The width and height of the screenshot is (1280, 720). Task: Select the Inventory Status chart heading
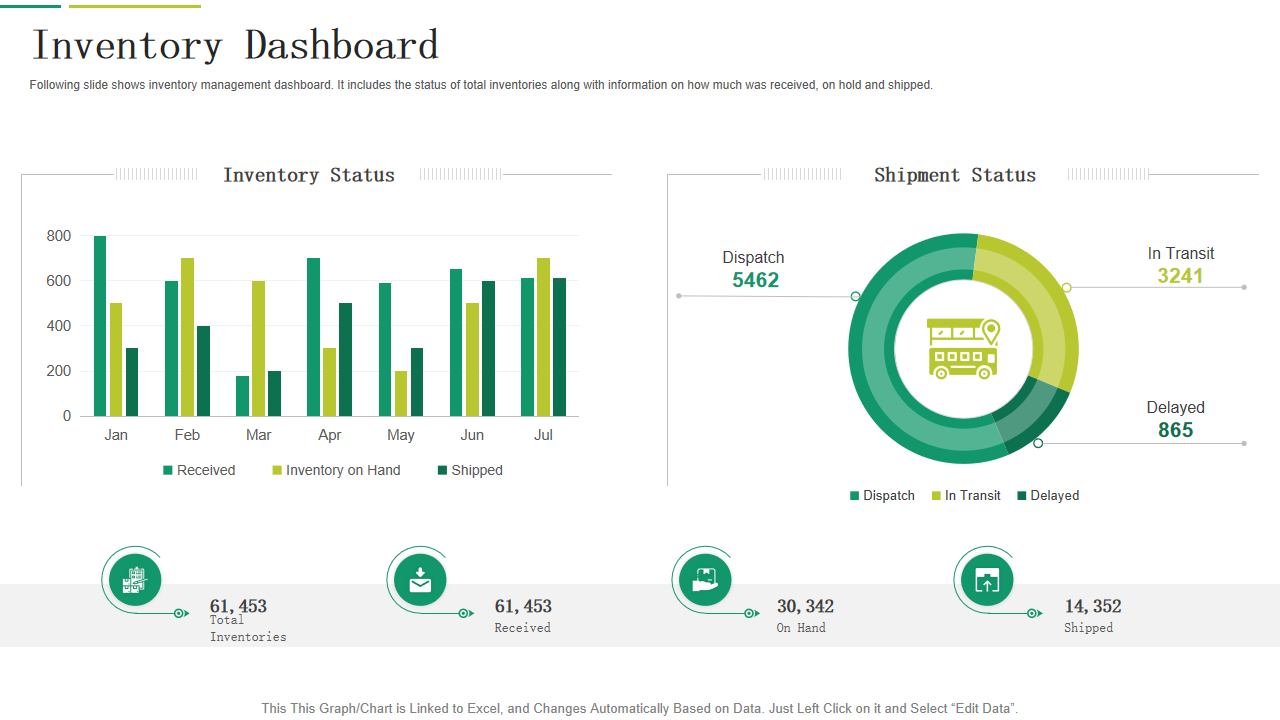pyautogui.click(x=309, y=175)
